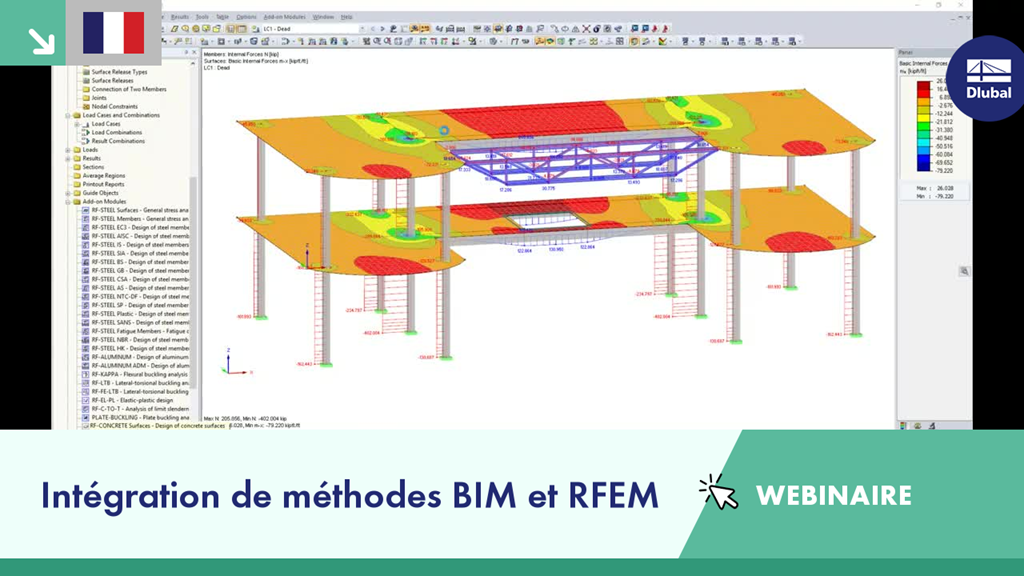Screen dimensions: 1024x576
Task: Click the navigator vertical scrollbar thumb
Action: click(x=193, y=282)
